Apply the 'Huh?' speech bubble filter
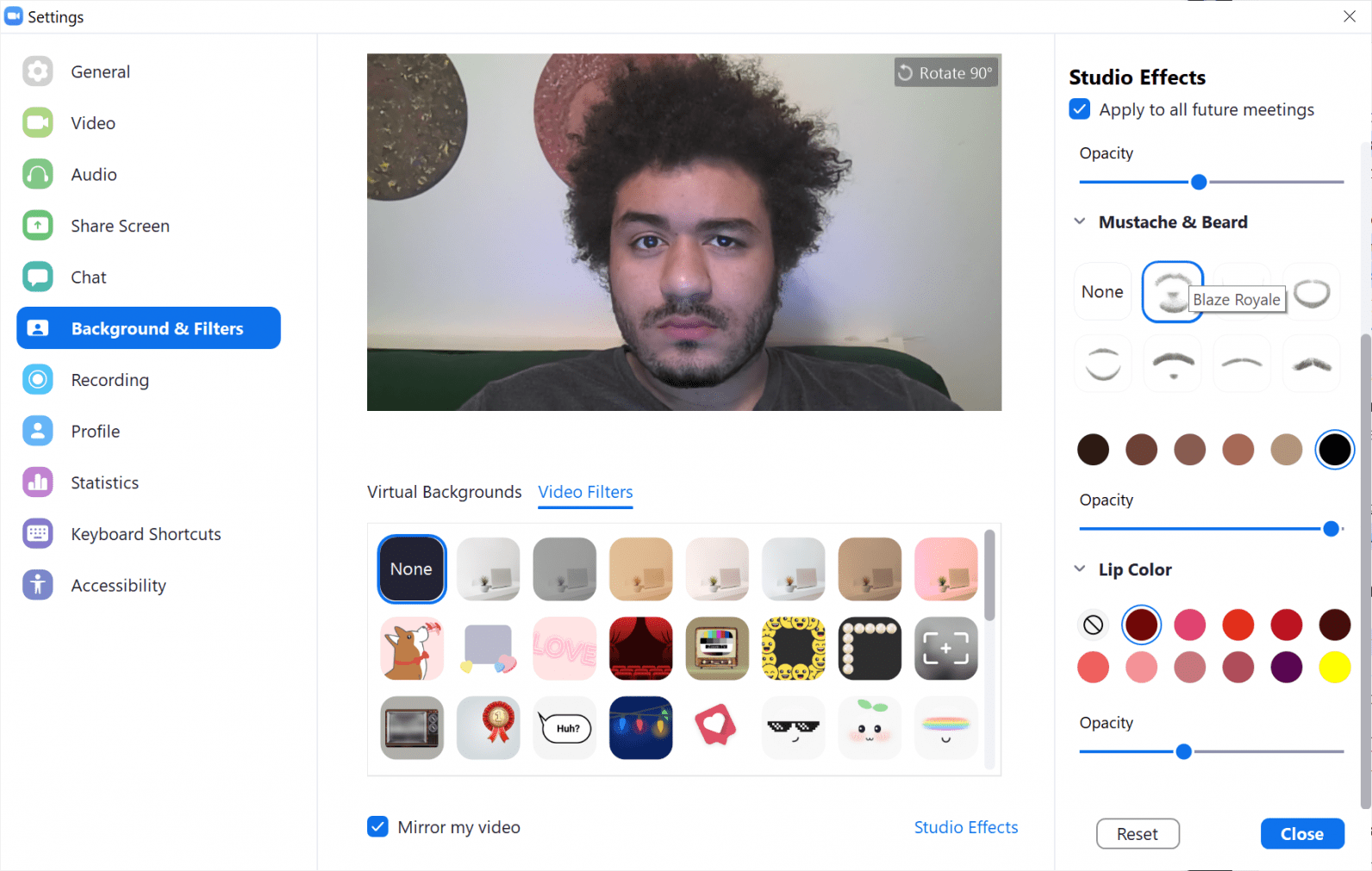1372x871 pixels. coord(564,728)
